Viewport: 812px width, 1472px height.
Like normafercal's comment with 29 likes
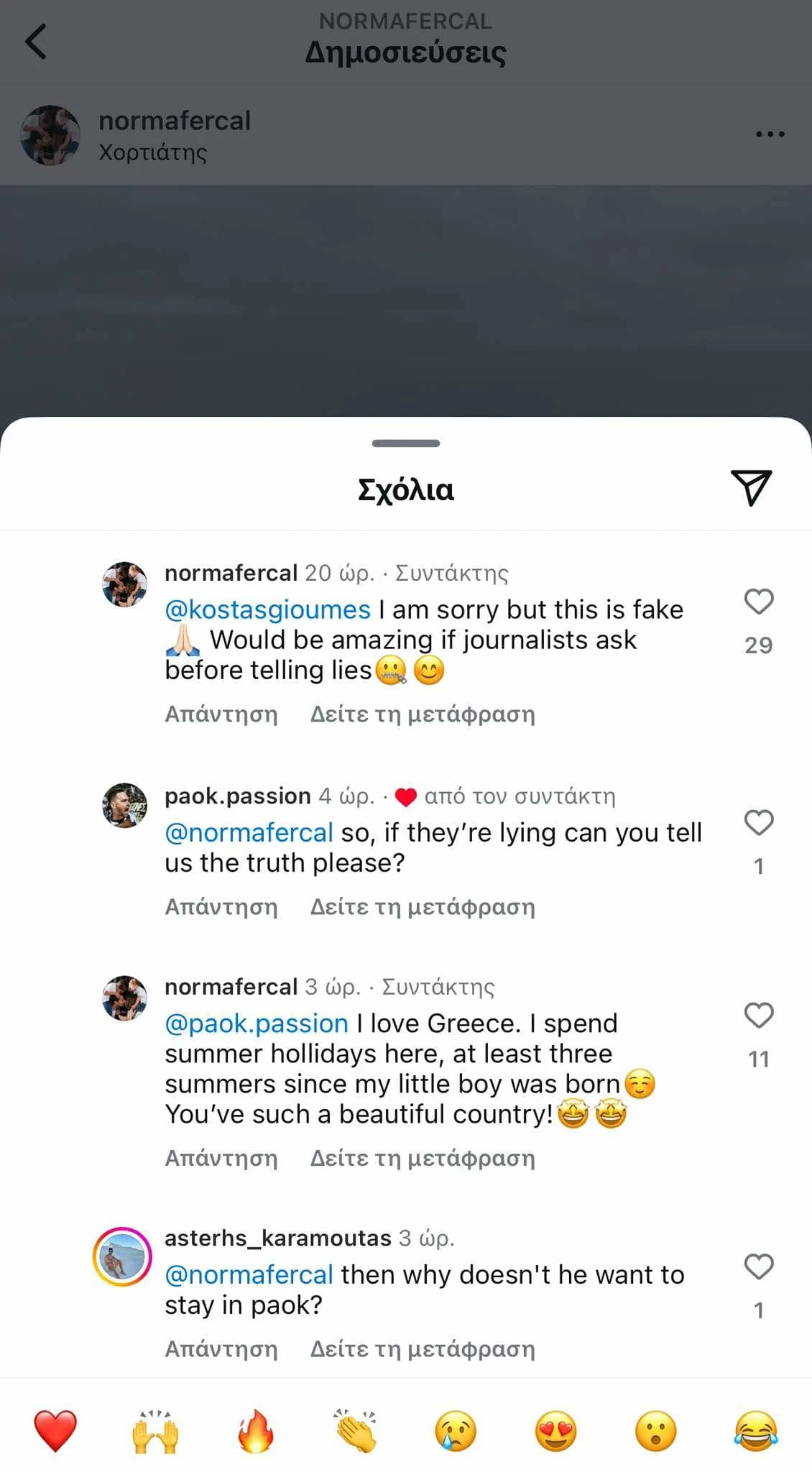click(759, 602)
